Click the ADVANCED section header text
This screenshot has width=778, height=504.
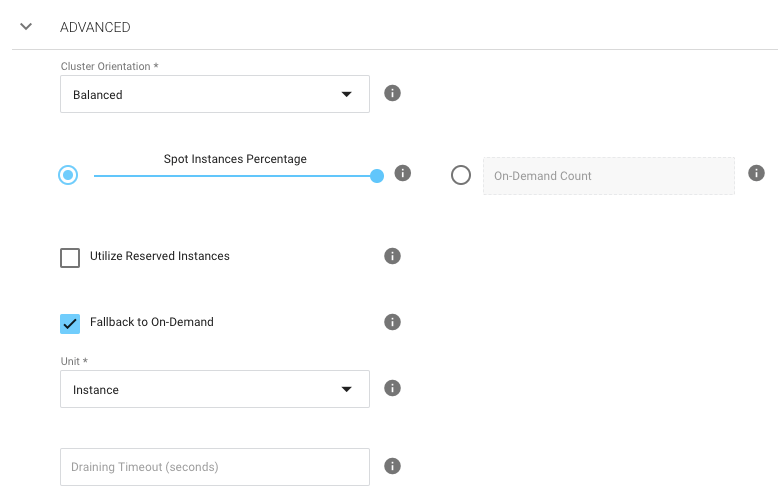coord(95,27)
